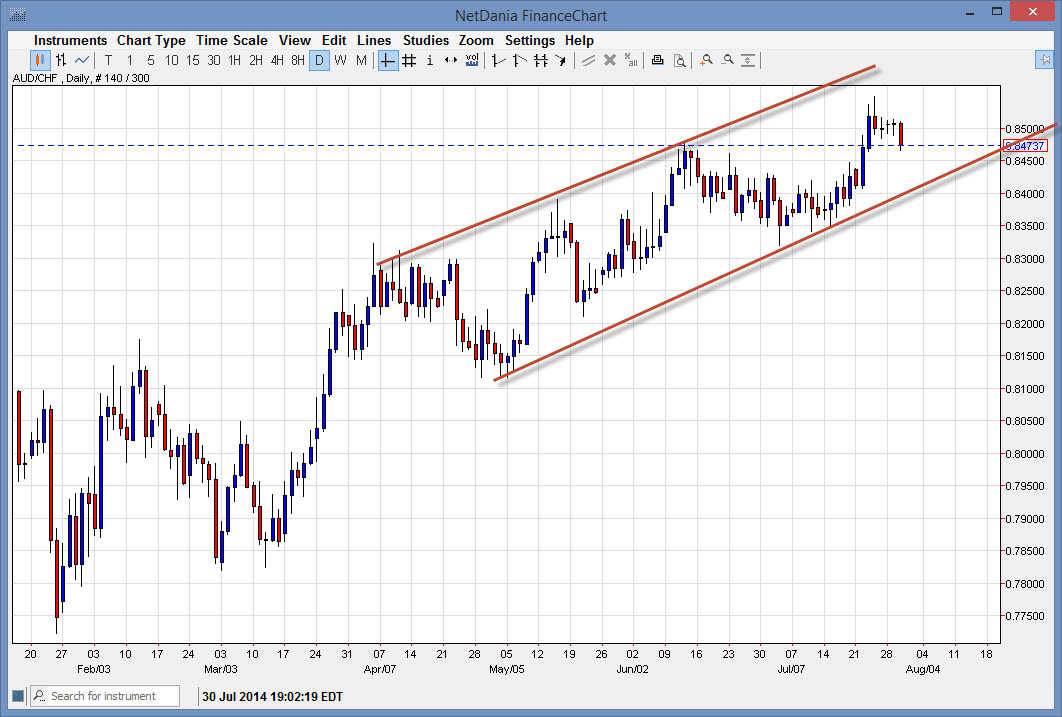Open the Instruments menu
1062x717 pixels.
pos(70,40)
